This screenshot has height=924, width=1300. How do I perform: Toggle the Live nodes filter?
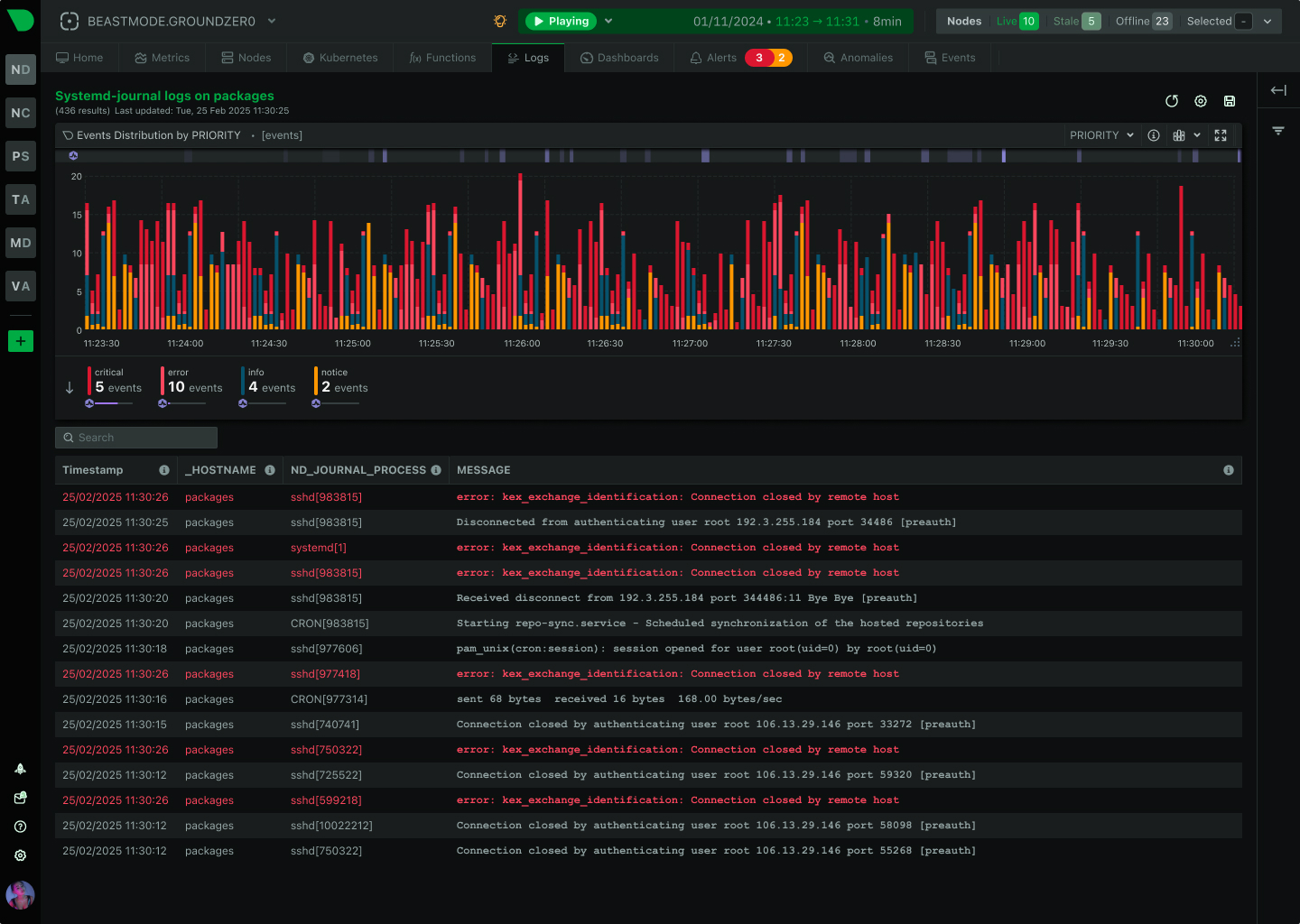pyautogui.click(x=1017, y=20)
